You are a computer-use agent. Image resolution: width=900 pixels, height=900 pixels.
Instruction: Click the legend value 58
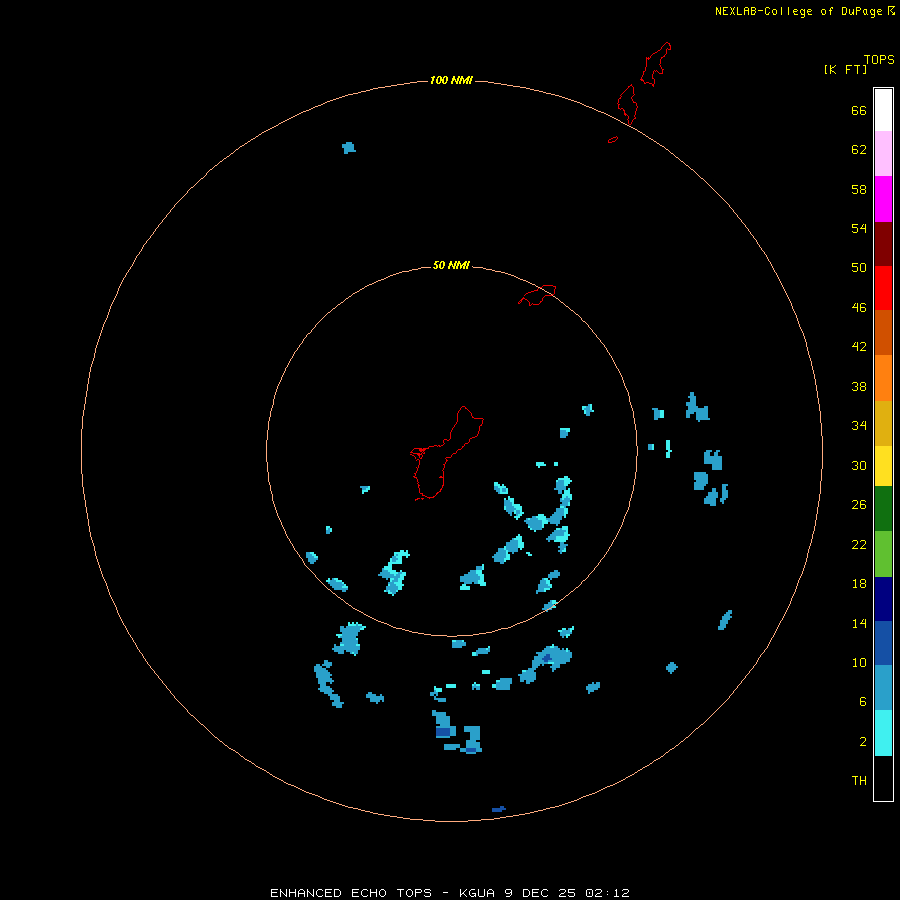point(859,189)
